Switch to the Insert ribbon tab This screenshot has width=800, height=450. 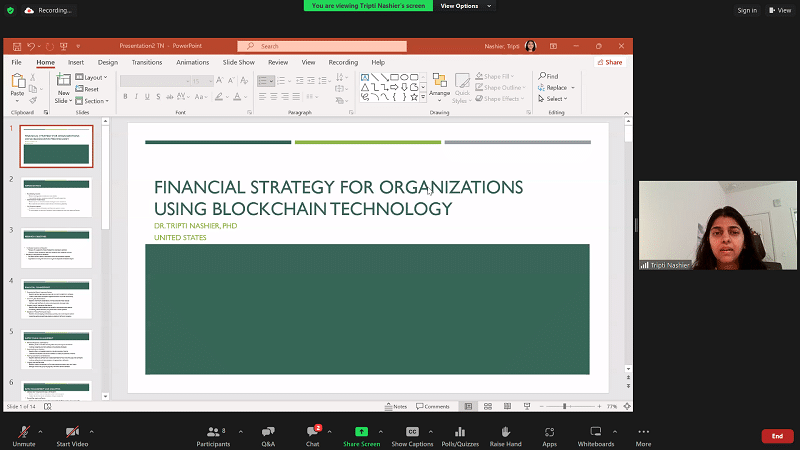click(x=76, y=62)
